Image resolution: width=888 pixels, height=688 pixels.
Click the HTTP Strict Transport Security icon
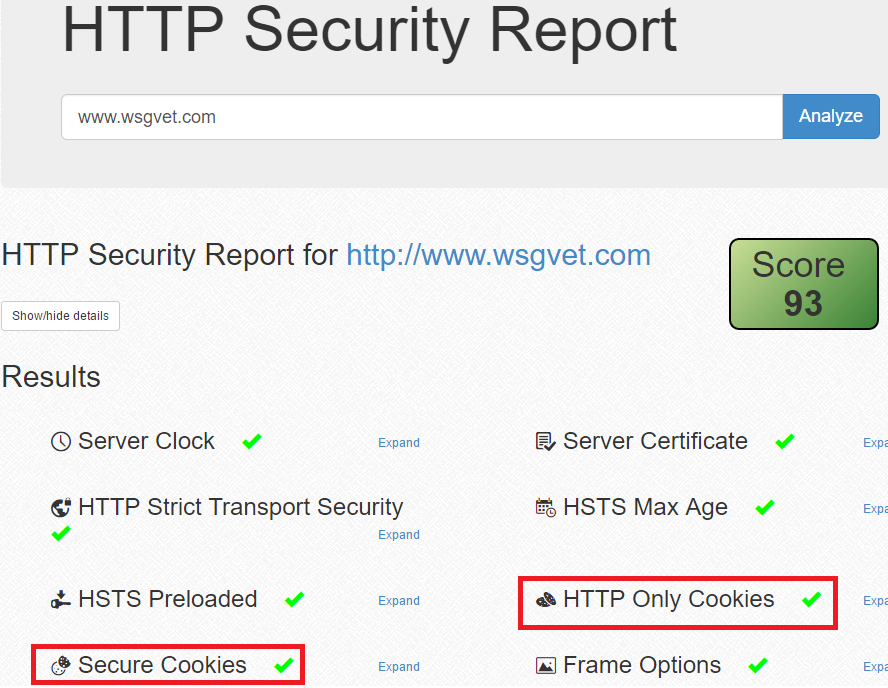(61, 508)
